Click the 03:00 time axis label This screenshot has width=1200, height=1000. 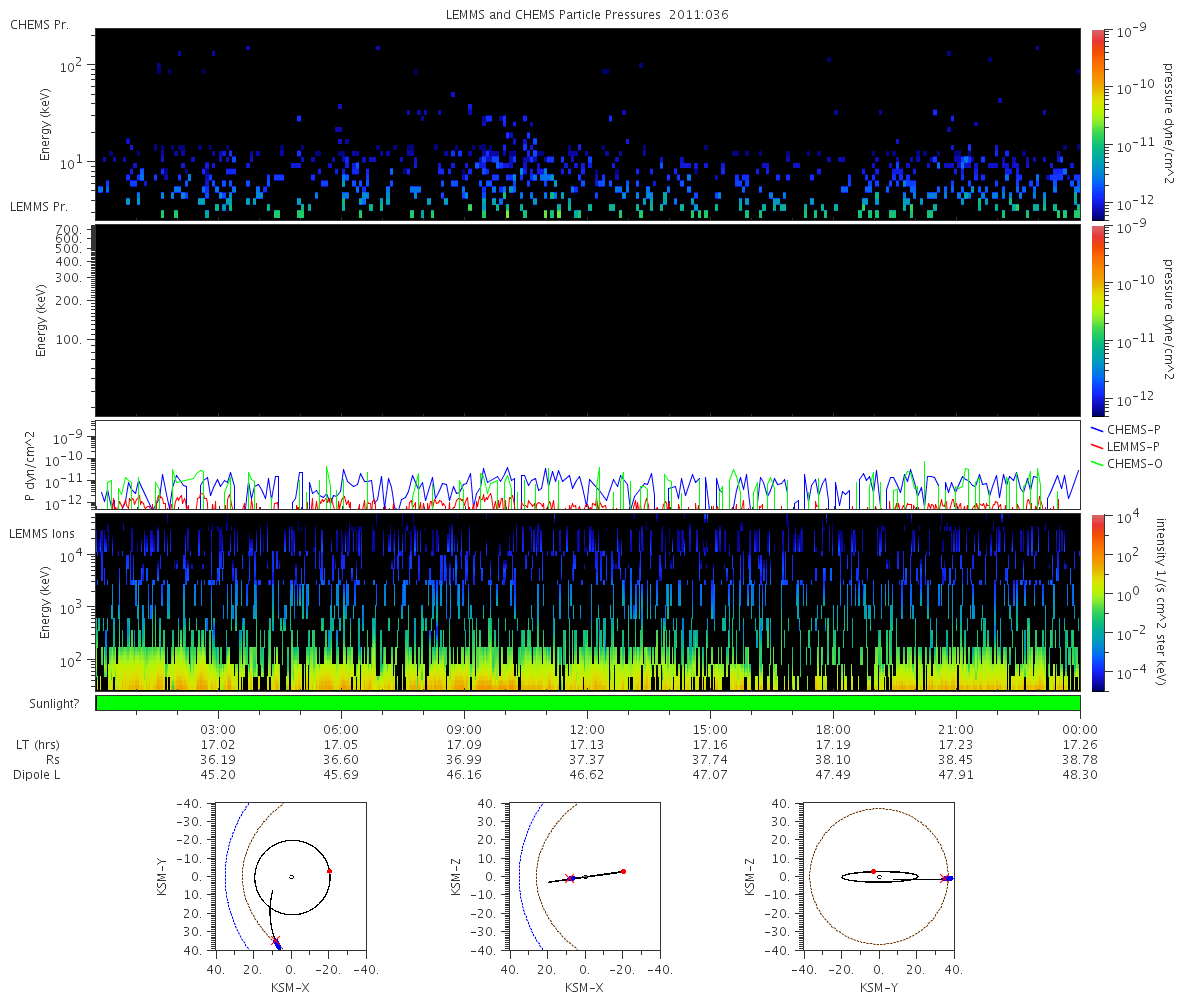pyautogui.click(x=218, y=729)
